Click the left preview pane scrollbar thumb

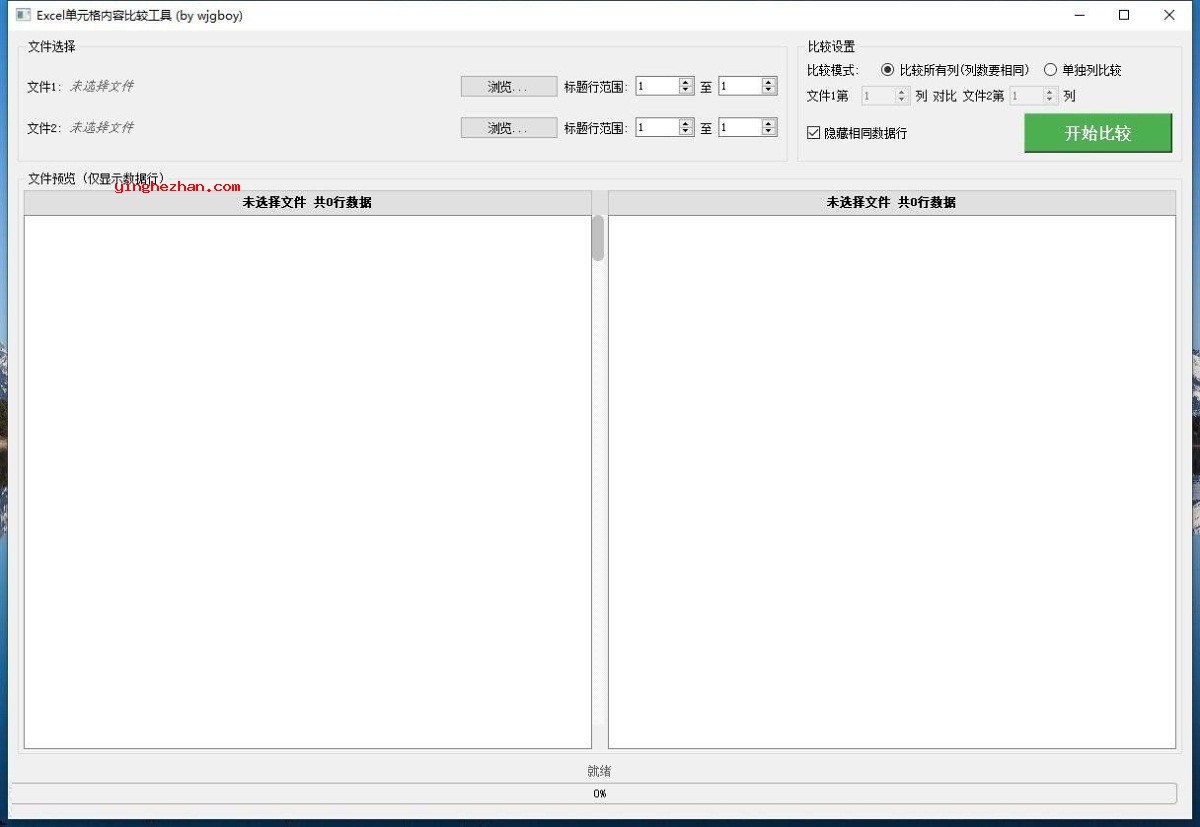coord(598,238)
